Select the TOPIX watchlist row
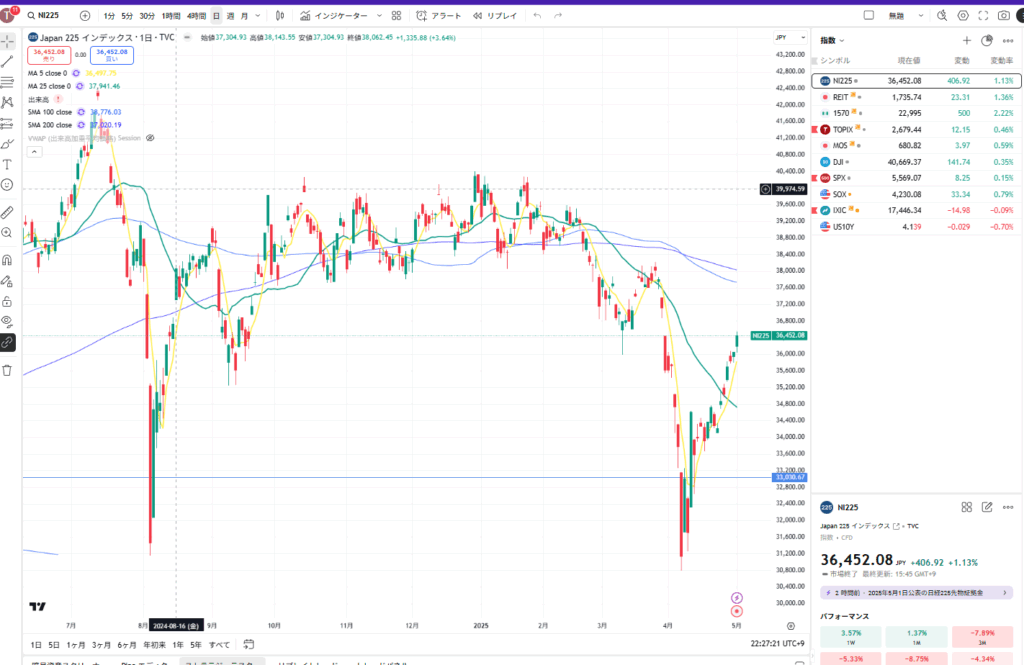1024x665 pixels. [x=916, y=129]
